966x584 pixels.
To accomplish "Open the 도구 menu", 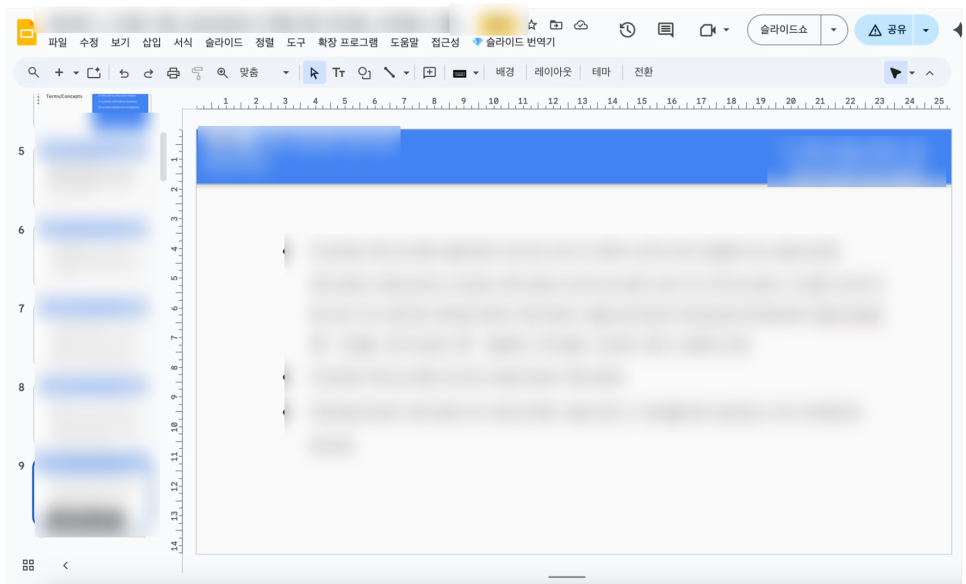I will [296, 43].
